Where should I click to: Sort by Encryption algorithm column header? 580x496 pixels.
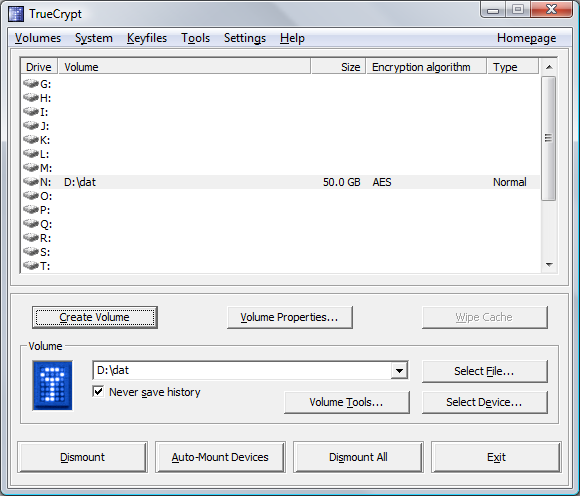click(x=426, y=67)
